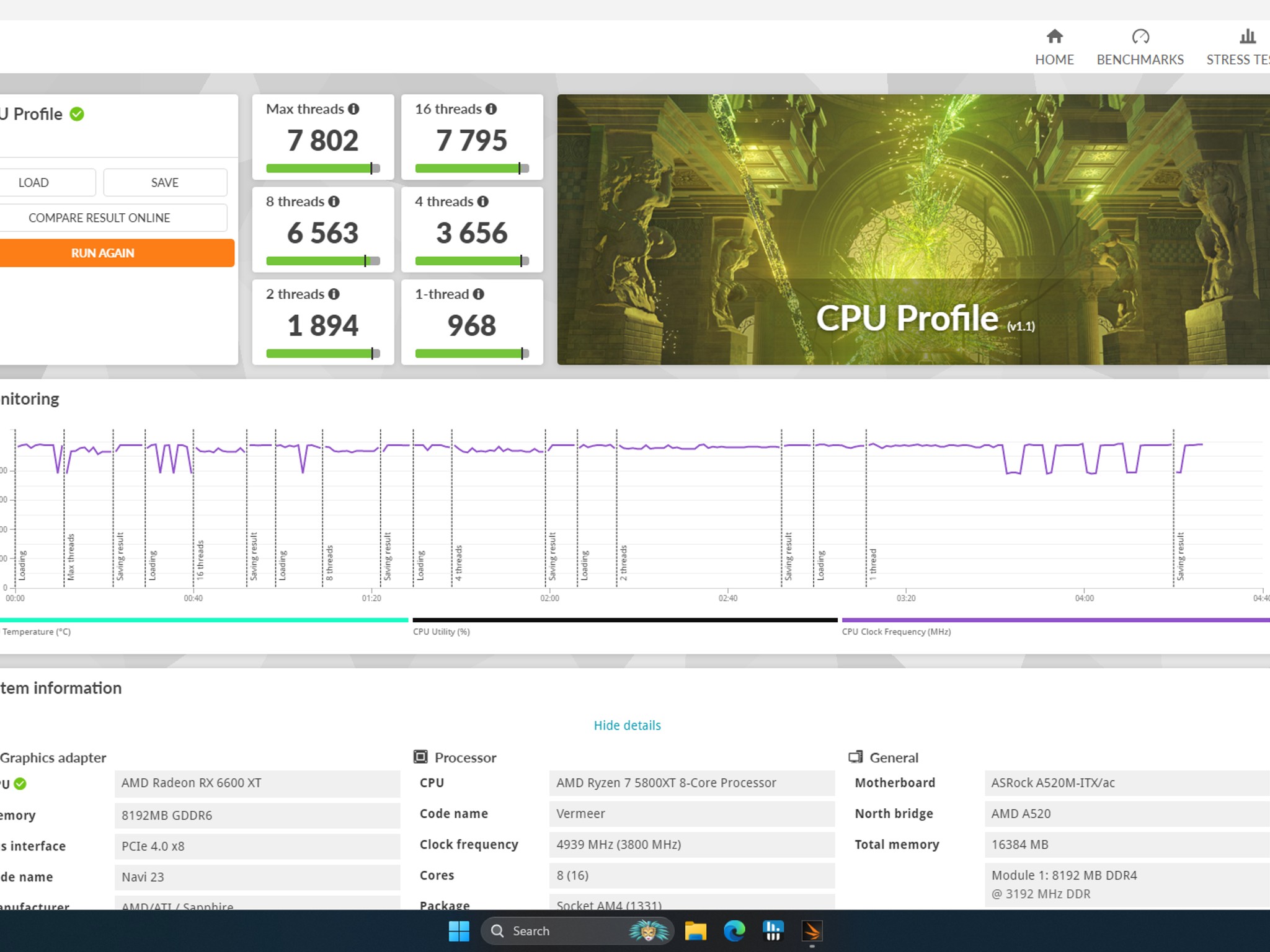The image size is (1270, 952).
Task: Click 'Navi 23' code name value
Action: (x=257, y=877)
